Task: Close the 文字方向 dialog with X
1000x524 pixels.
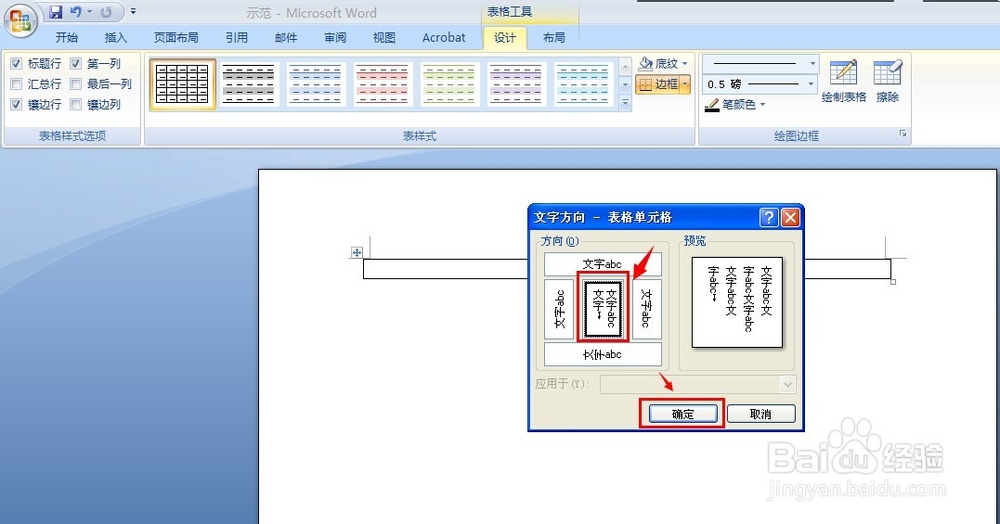Action: pyautogui.click(x=790, y=218)
